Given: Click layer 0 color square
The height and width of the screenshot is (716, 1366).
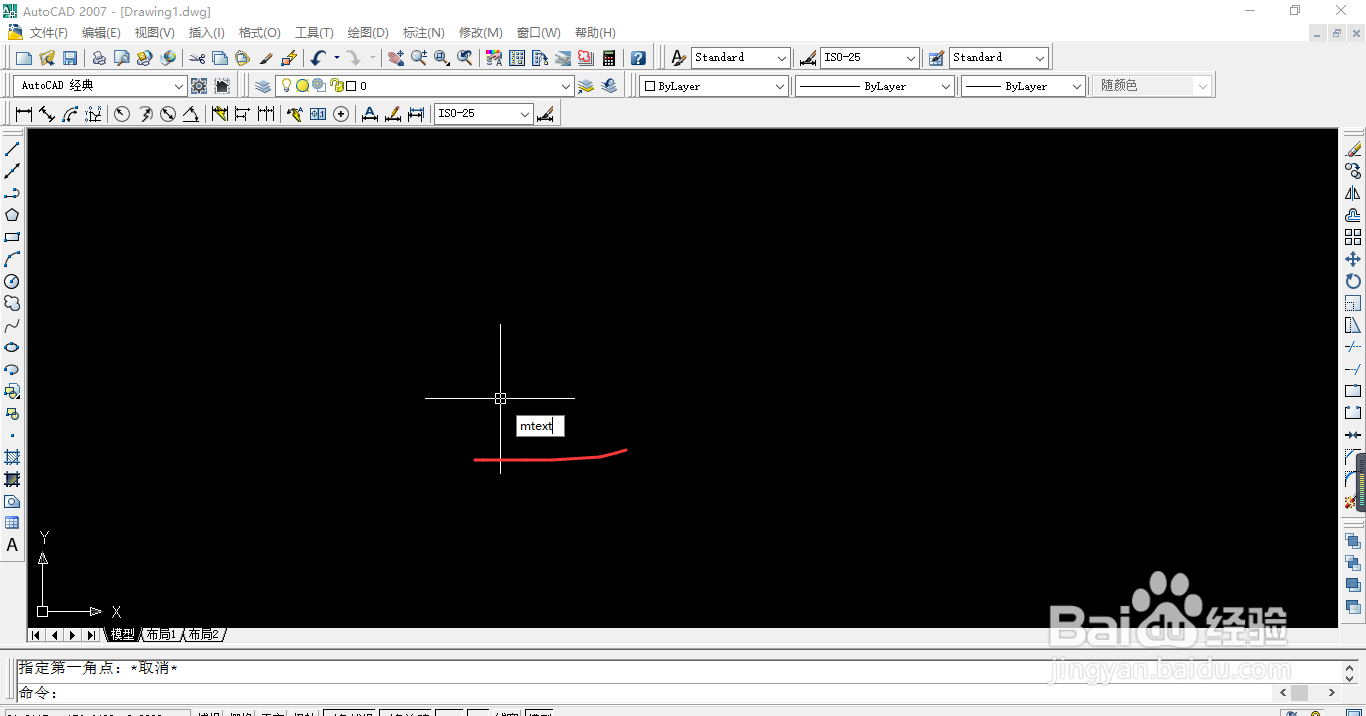Looking at the screenshot, I should [351, 86].
